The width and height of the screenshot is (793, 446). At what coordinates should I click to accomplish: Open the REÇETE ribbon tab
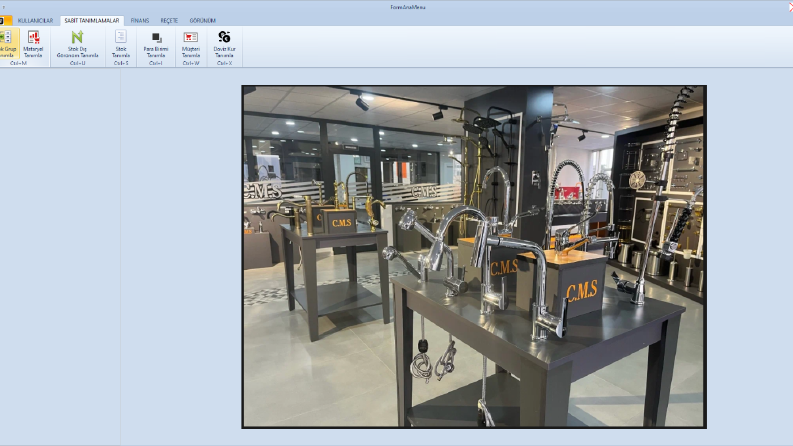[169, 21]
